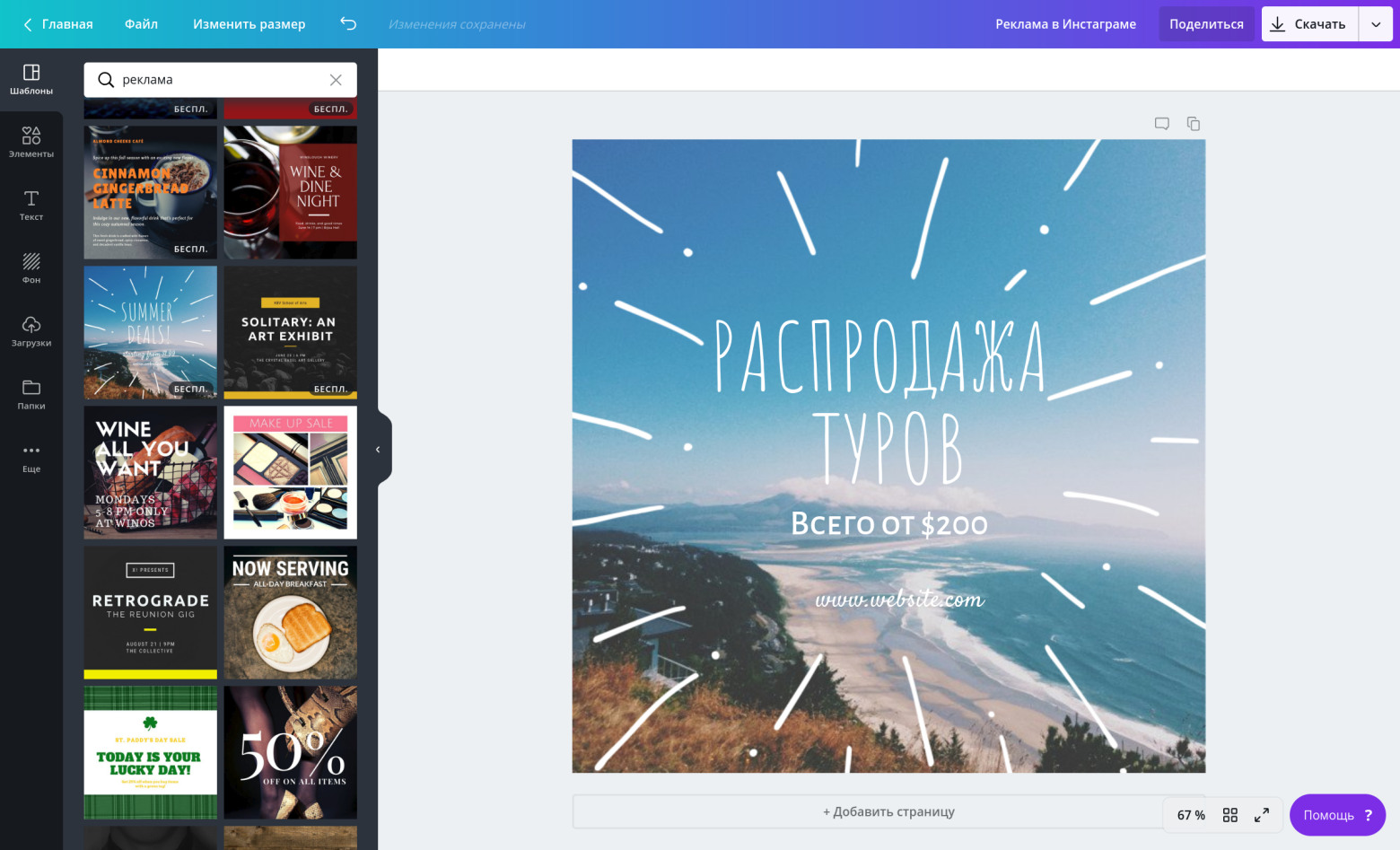
Task: Expand the download options arrow
Action: 1376,24
